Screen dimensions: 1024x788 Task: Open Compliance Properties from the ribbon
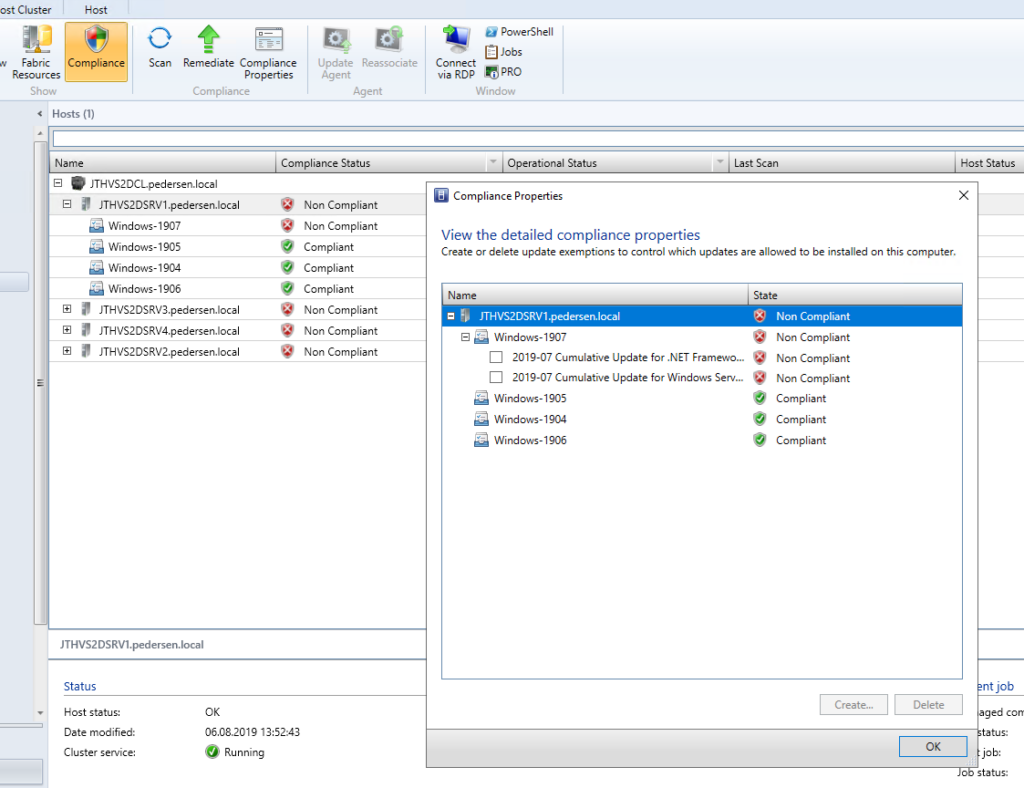[268, 54]
